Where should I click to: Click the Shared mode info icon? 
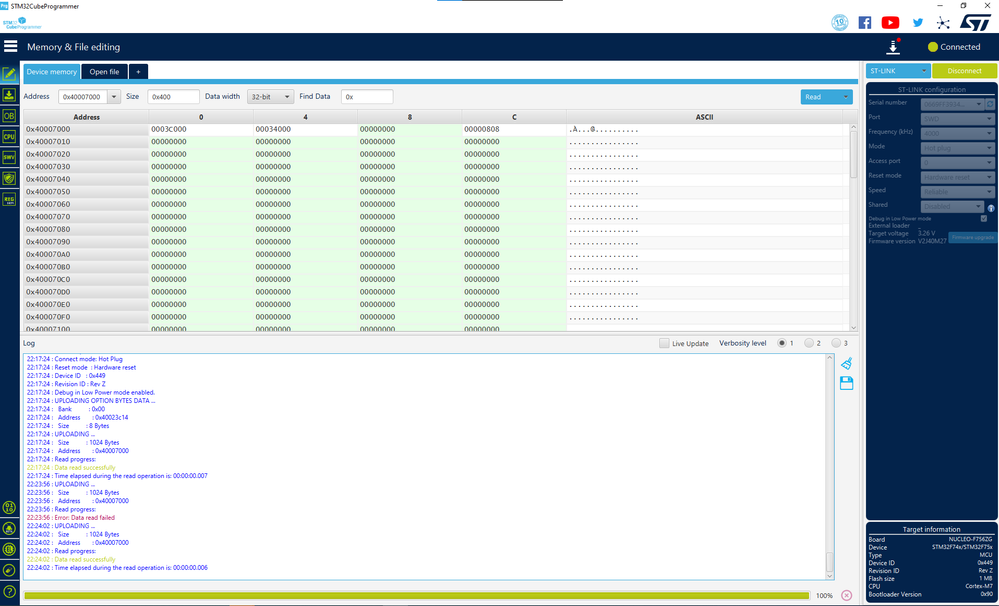991,208
